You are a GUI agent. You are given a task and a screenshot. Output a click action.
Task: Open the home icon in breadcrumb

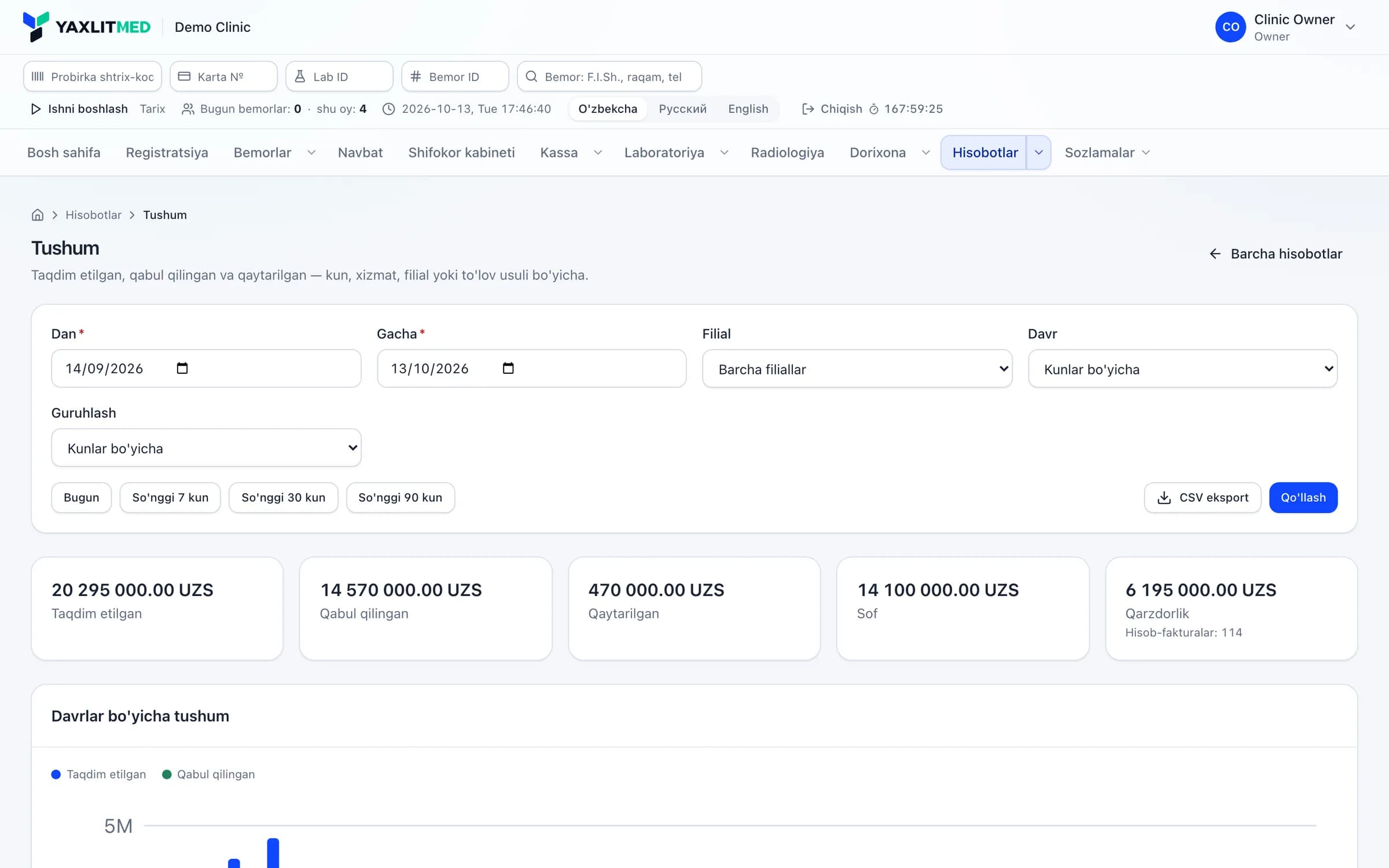tap(38, 215)
